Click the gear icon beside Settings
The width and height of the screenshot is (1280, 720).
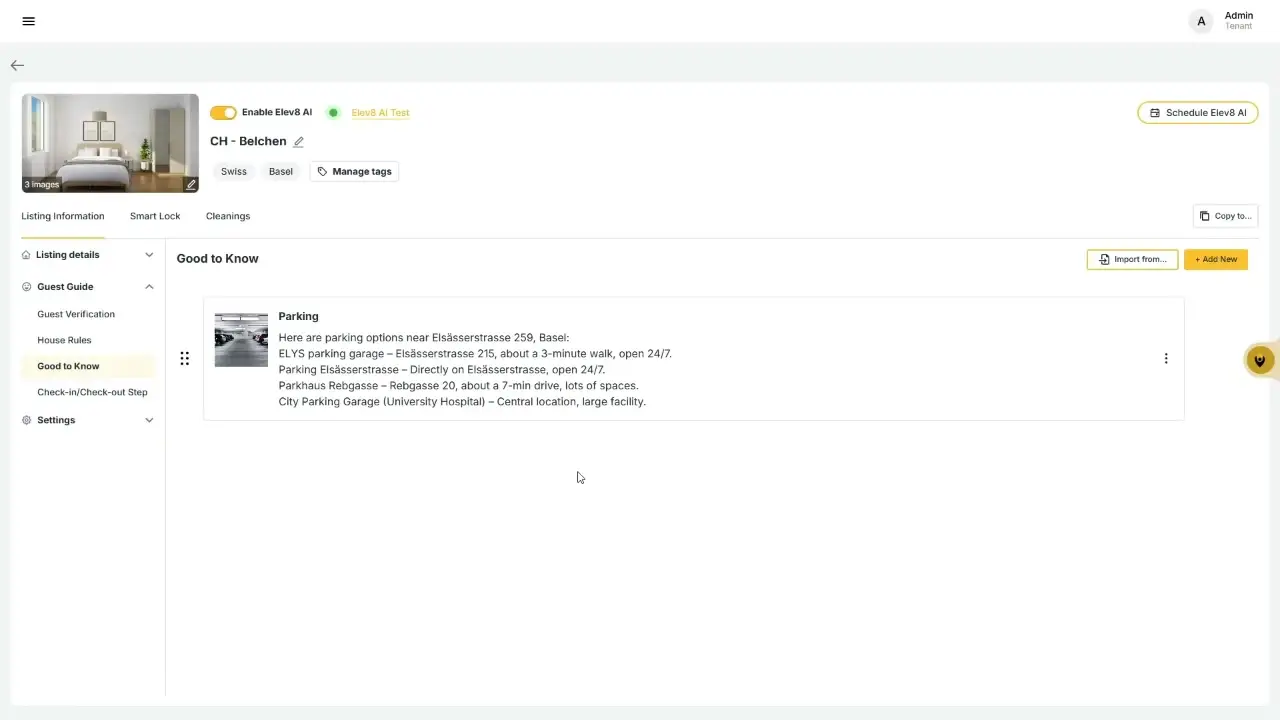tap(27, 420)
